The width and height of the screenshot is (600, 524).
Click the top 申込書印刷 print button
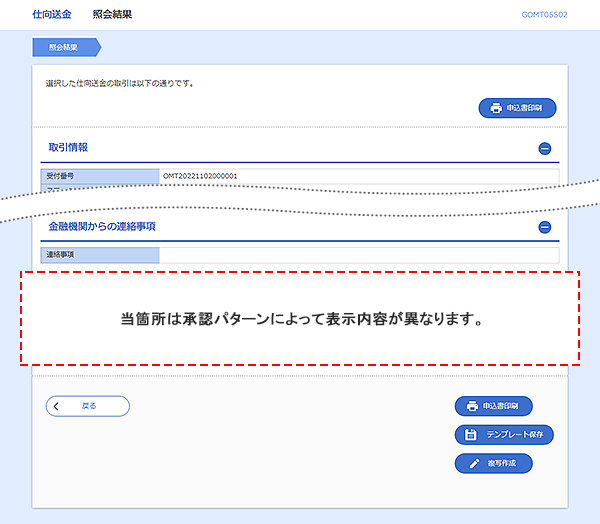517,108
